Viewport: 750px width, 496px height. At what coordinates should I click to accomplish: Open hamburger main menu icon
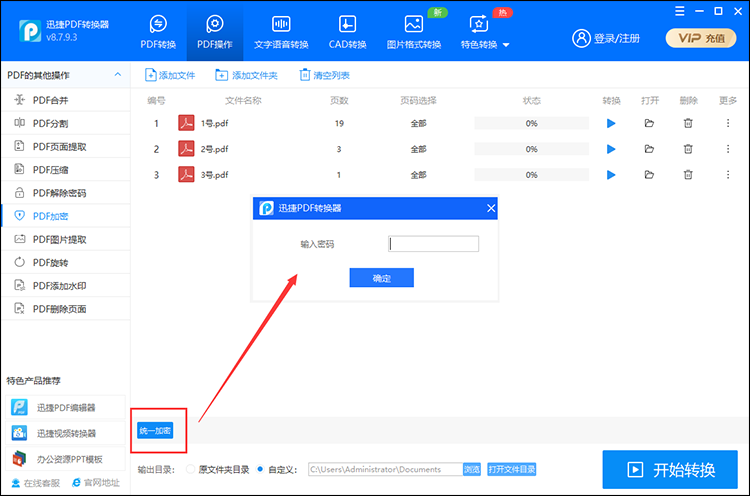point(680,11)
